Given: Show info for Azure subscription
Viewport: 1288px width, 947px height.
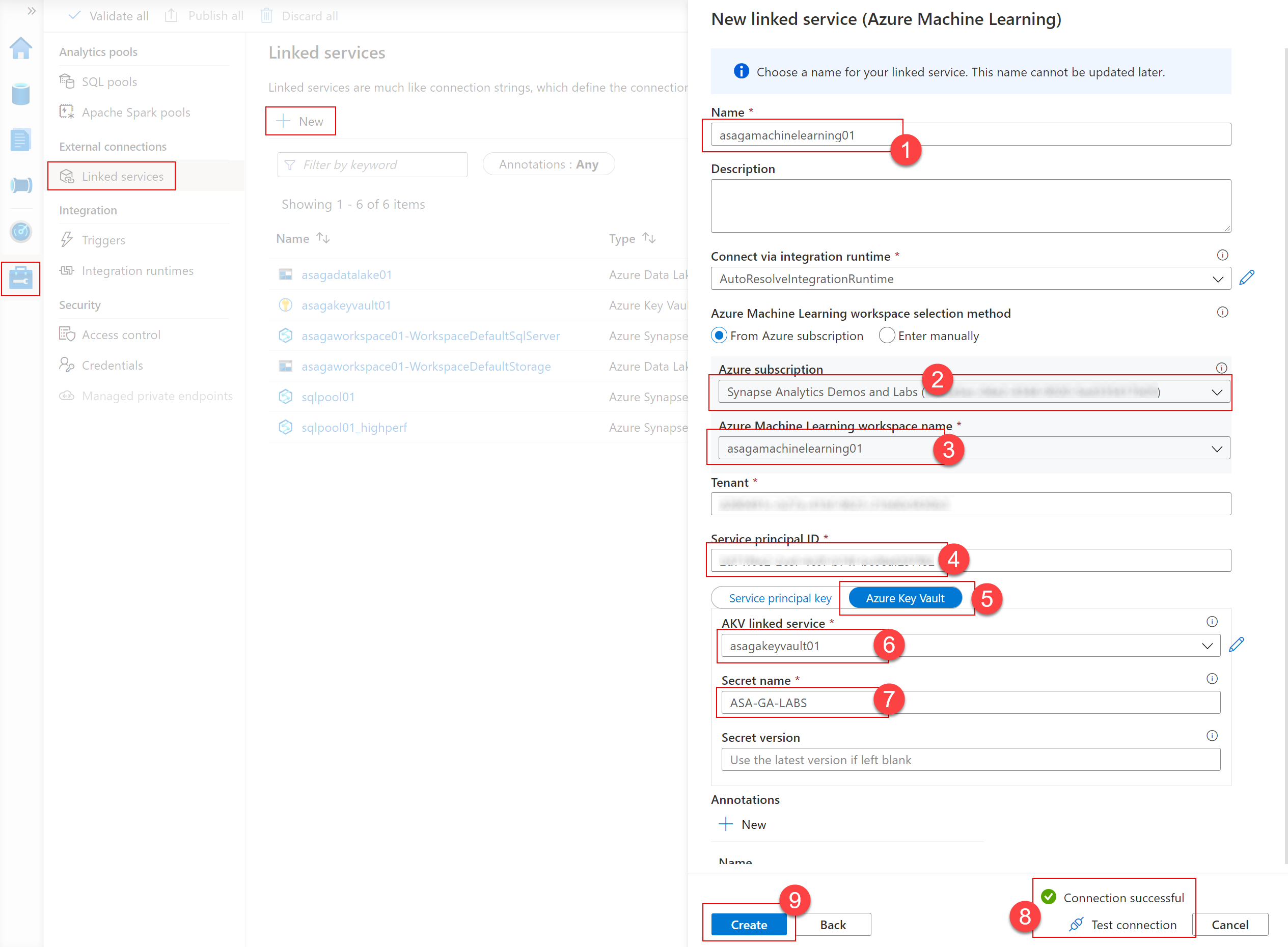Looking at the screenshot, I should click(x=1221, y=368).
